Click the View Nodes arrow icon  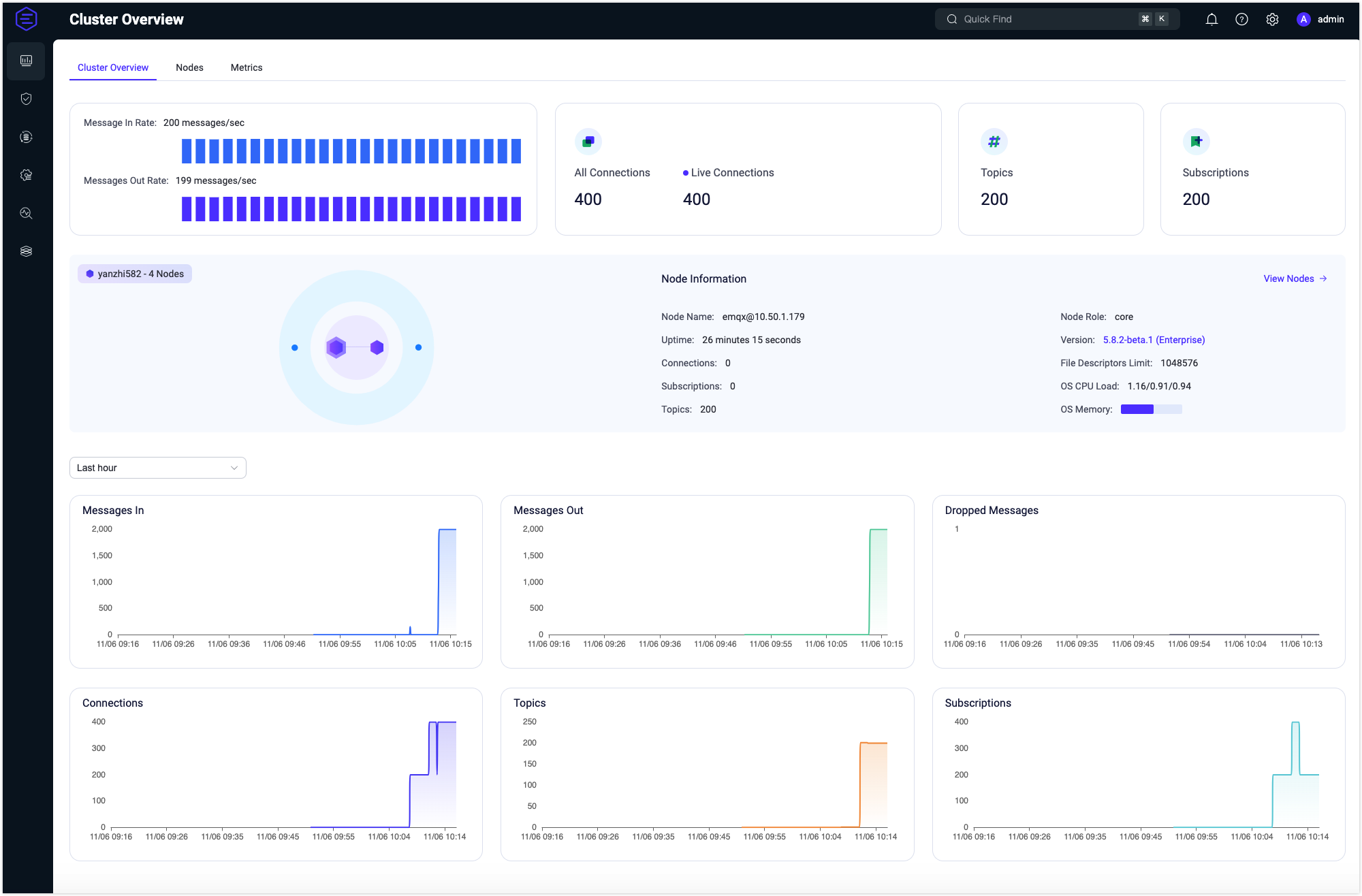(x=1323, y=278)
